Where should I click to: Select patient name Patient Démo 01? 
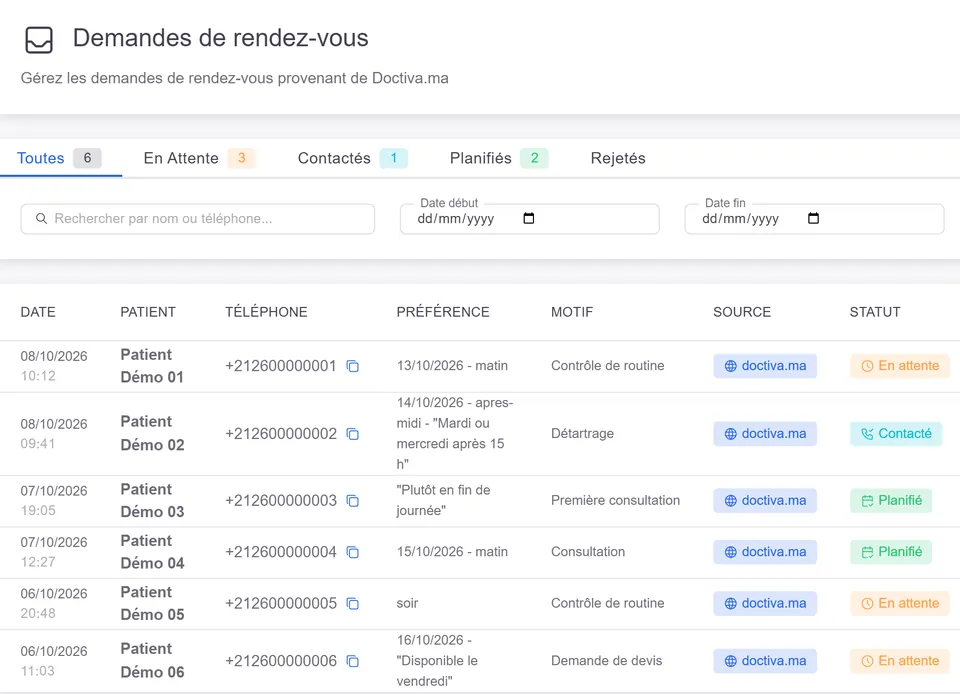(x=152, y=366)
